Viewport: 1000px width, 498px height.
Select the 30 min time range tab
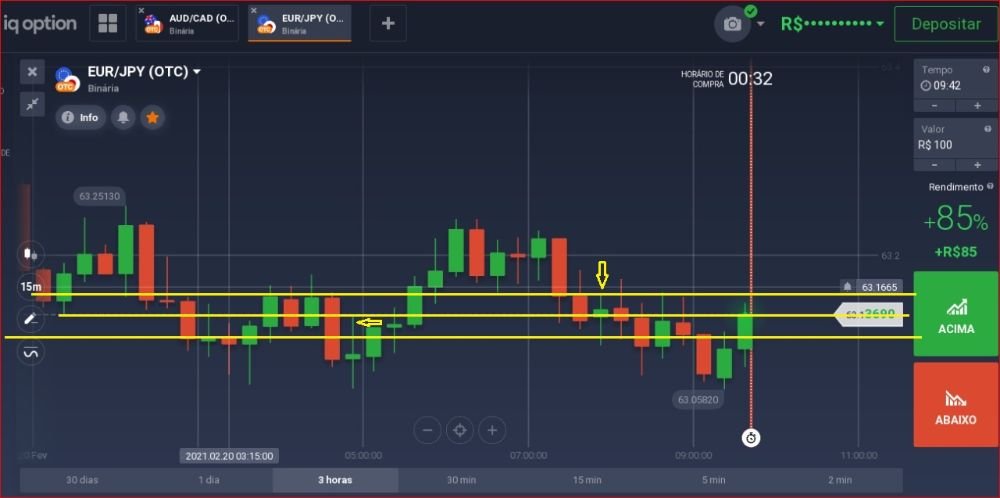pyautogui.click(x=460, y=480)
